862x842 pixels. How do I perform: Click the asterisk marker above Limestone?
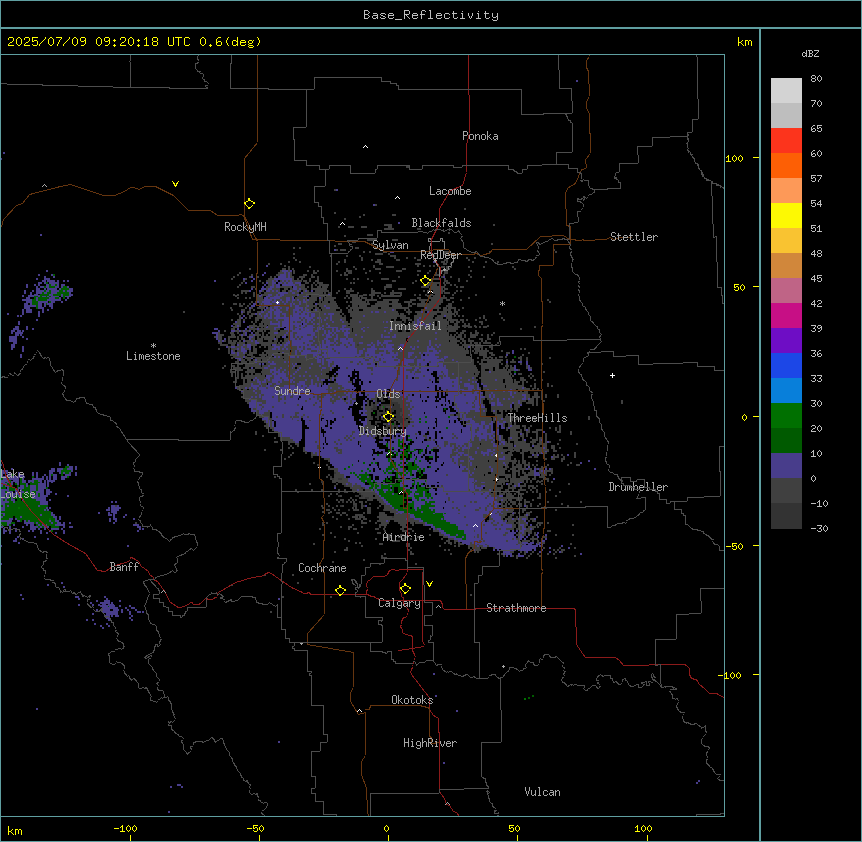[x=153, y=346]
